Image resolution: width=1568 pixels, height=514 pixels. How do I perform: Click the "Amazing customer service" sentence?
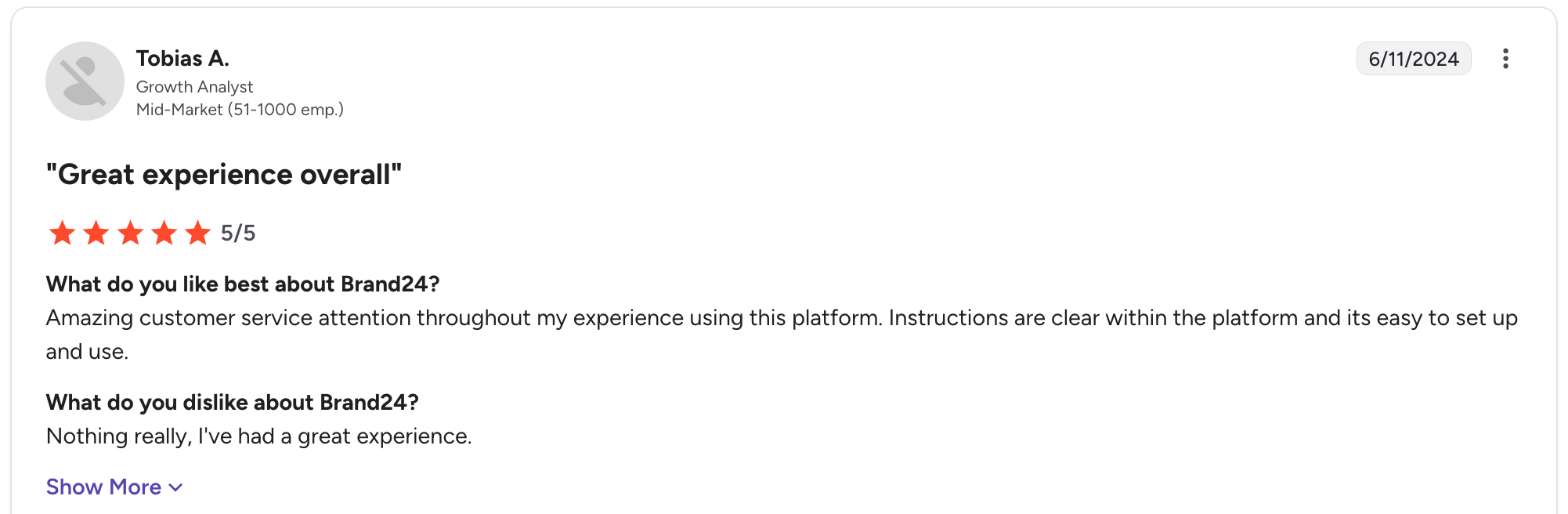(x=464, y=317)
